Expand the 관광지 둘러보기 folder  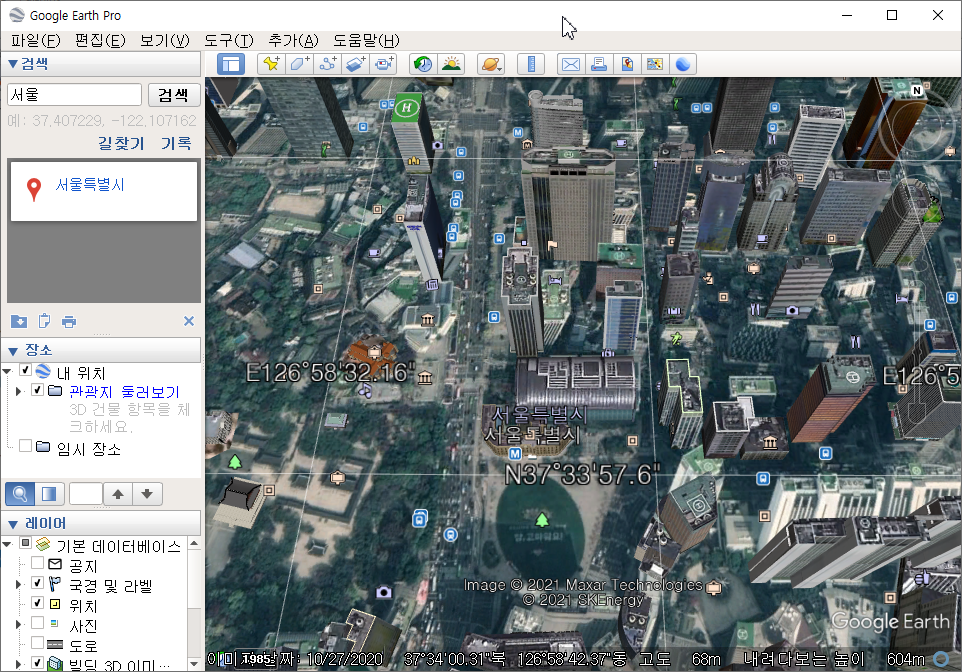coord(18,391)
